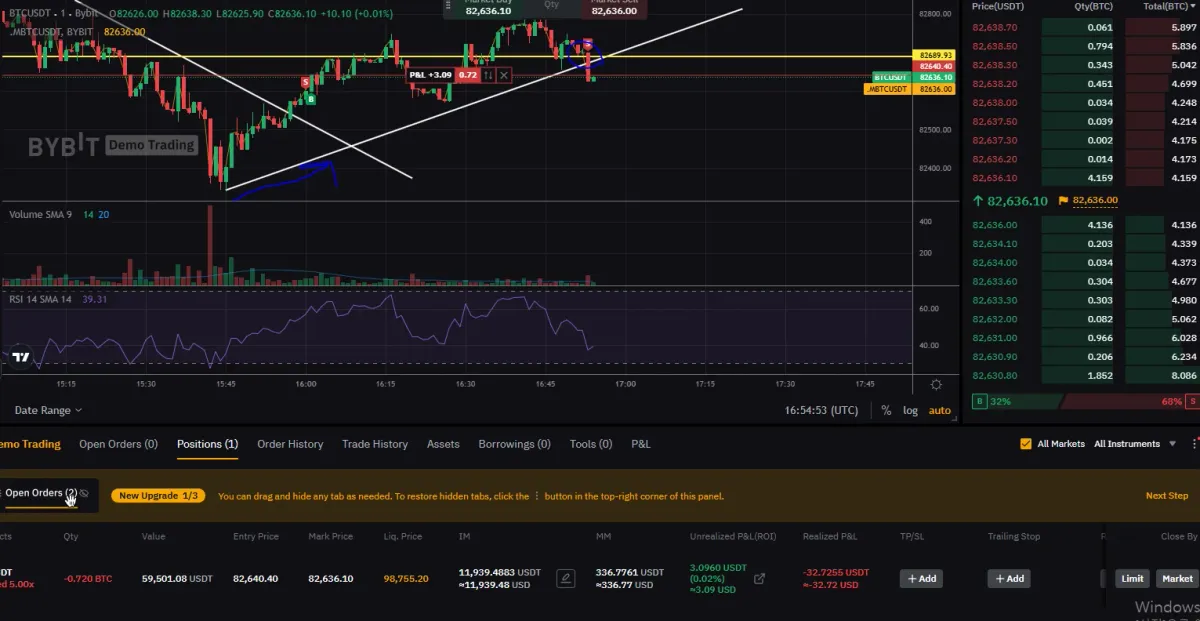This screenshot has width=1200, height=621.
Task: Click Next Step in upgrade banner
Action: [x=1166, y=496]
